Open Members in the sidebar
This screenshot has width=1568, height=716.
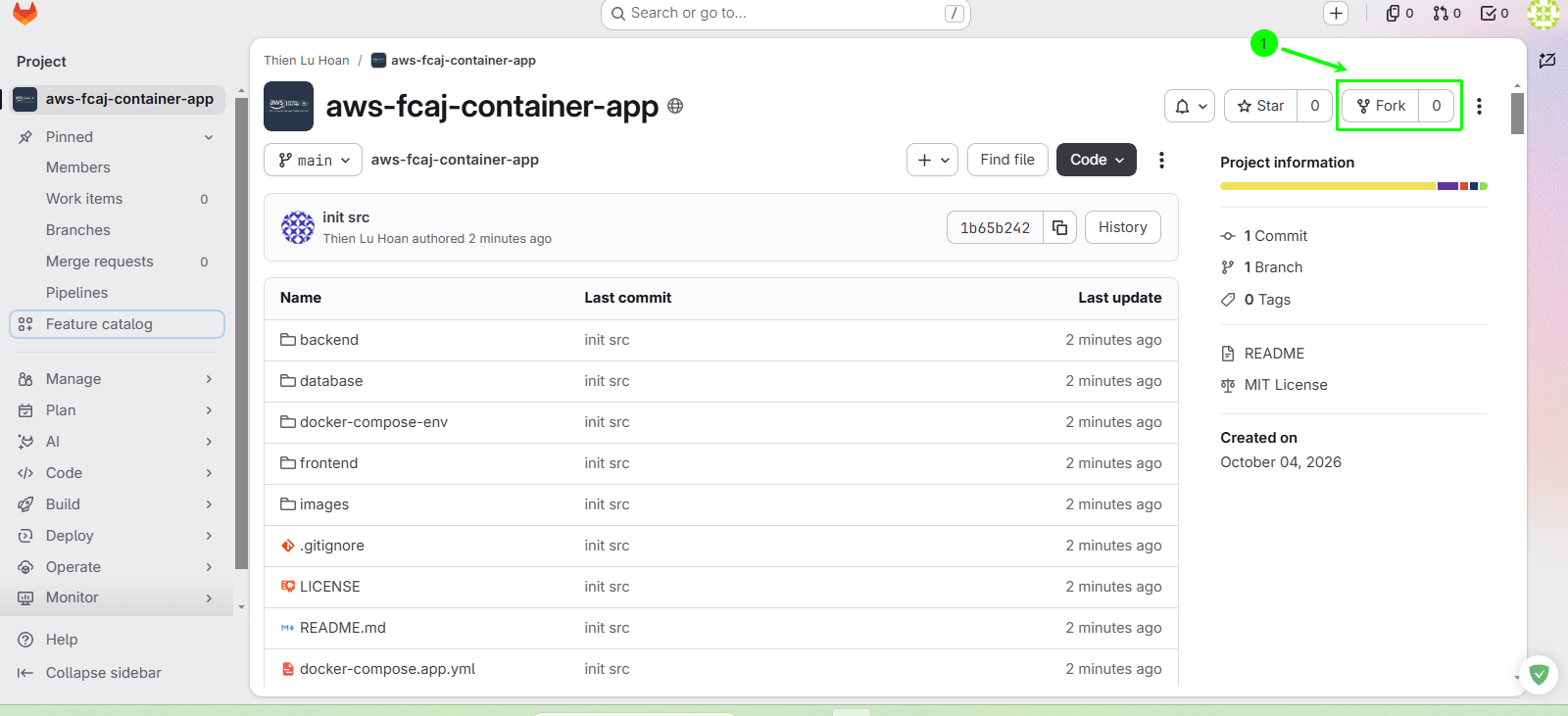pos(117,167)
